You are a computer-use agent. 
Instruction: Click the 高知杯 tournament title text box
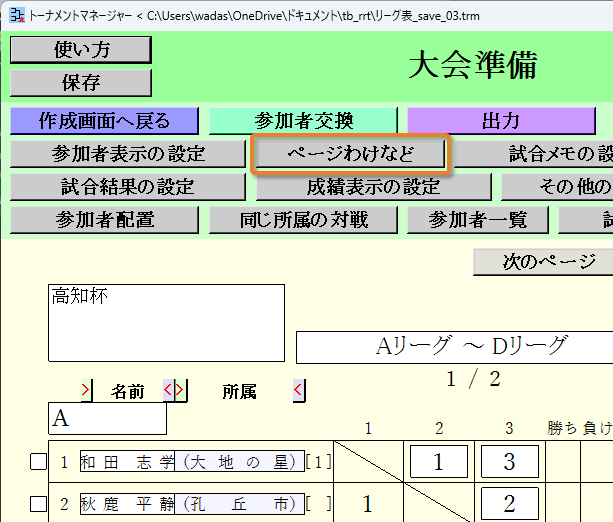[x=167, y=323]
